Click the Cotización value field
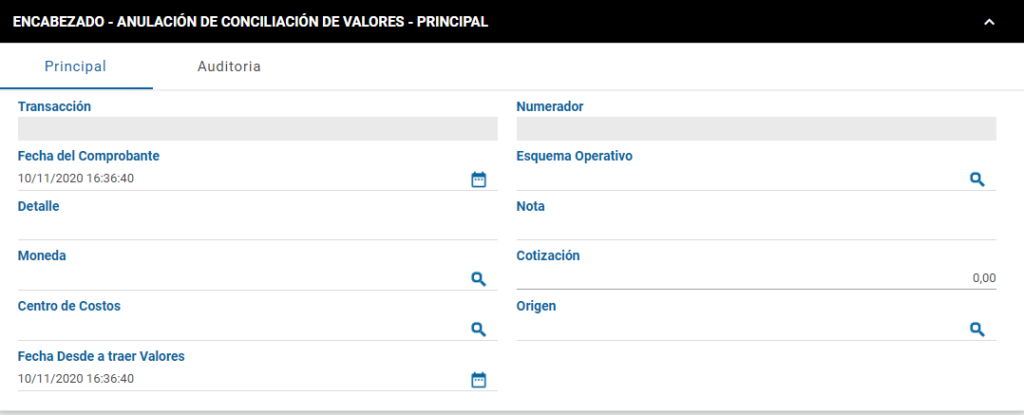The height and width of the screenshot is (415, 1024). point(756,278)
